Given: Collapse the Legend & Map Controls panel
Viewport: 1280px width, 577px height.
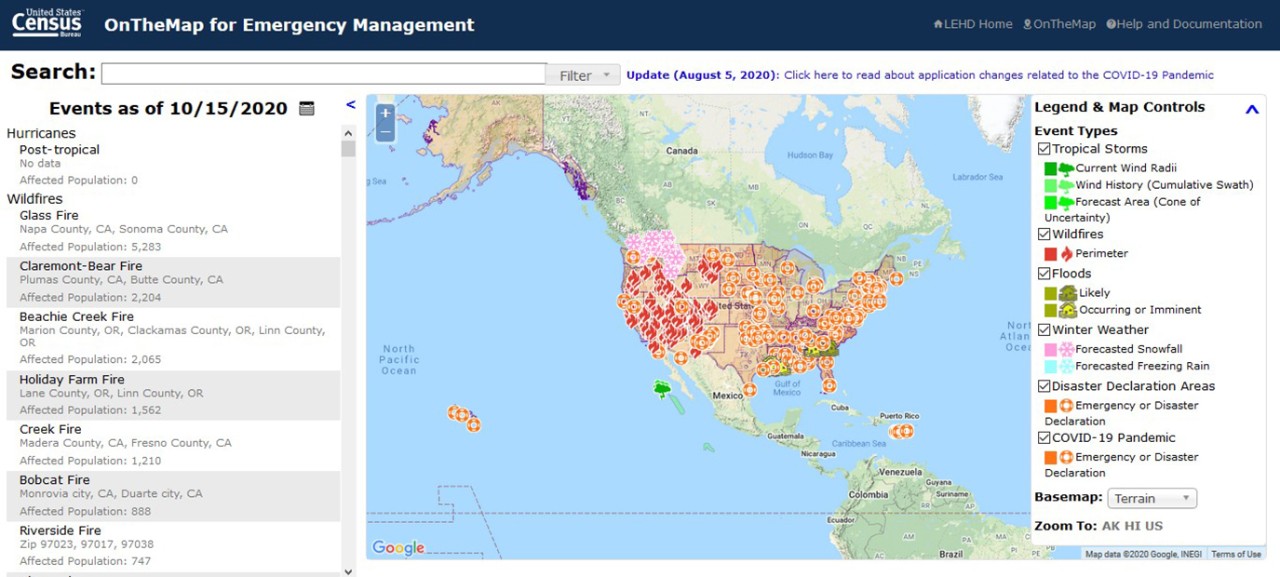Looking at the screenshot, I should tap(1251, 108).
